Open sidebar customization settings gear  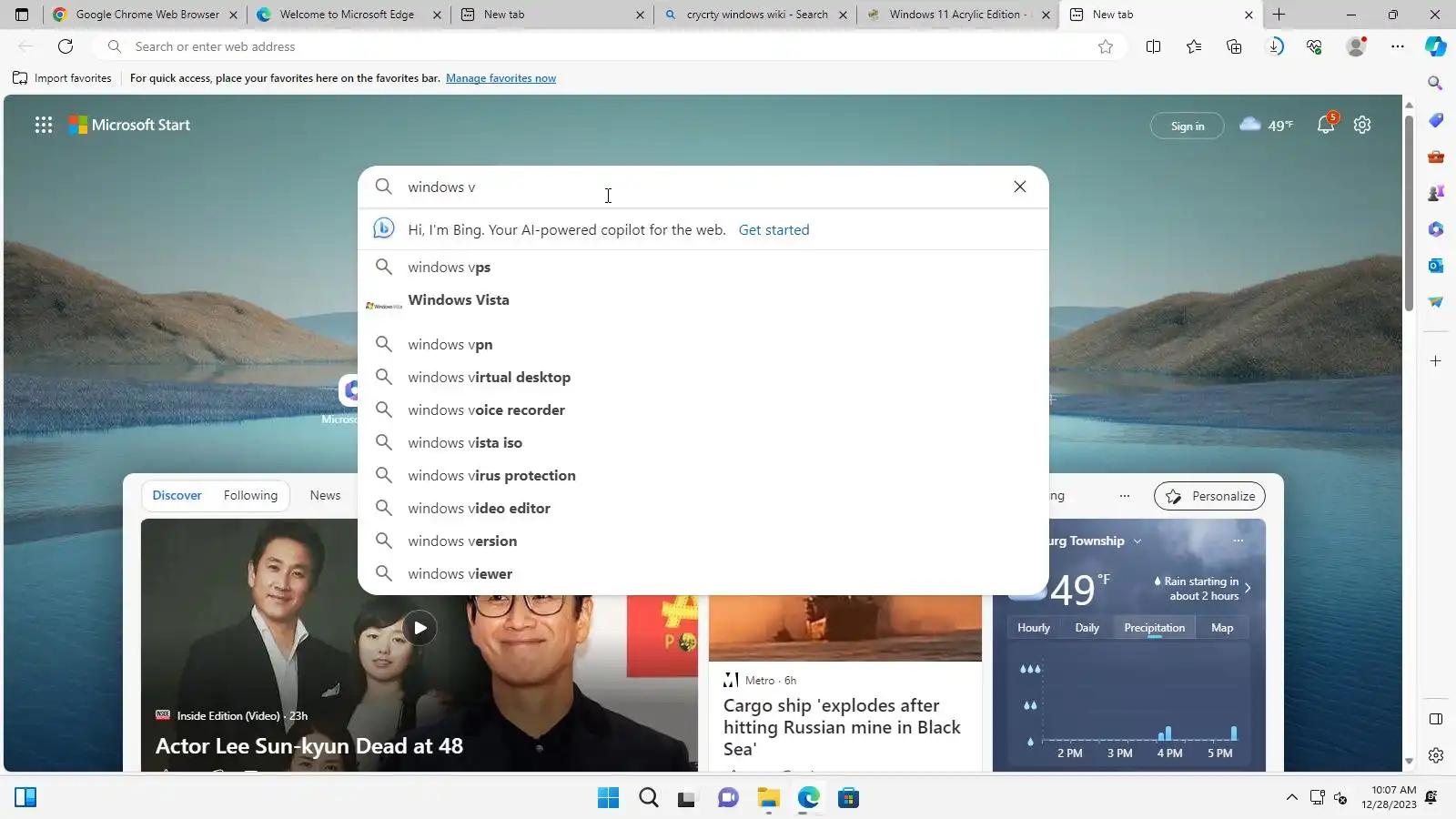click(1436, 755)
